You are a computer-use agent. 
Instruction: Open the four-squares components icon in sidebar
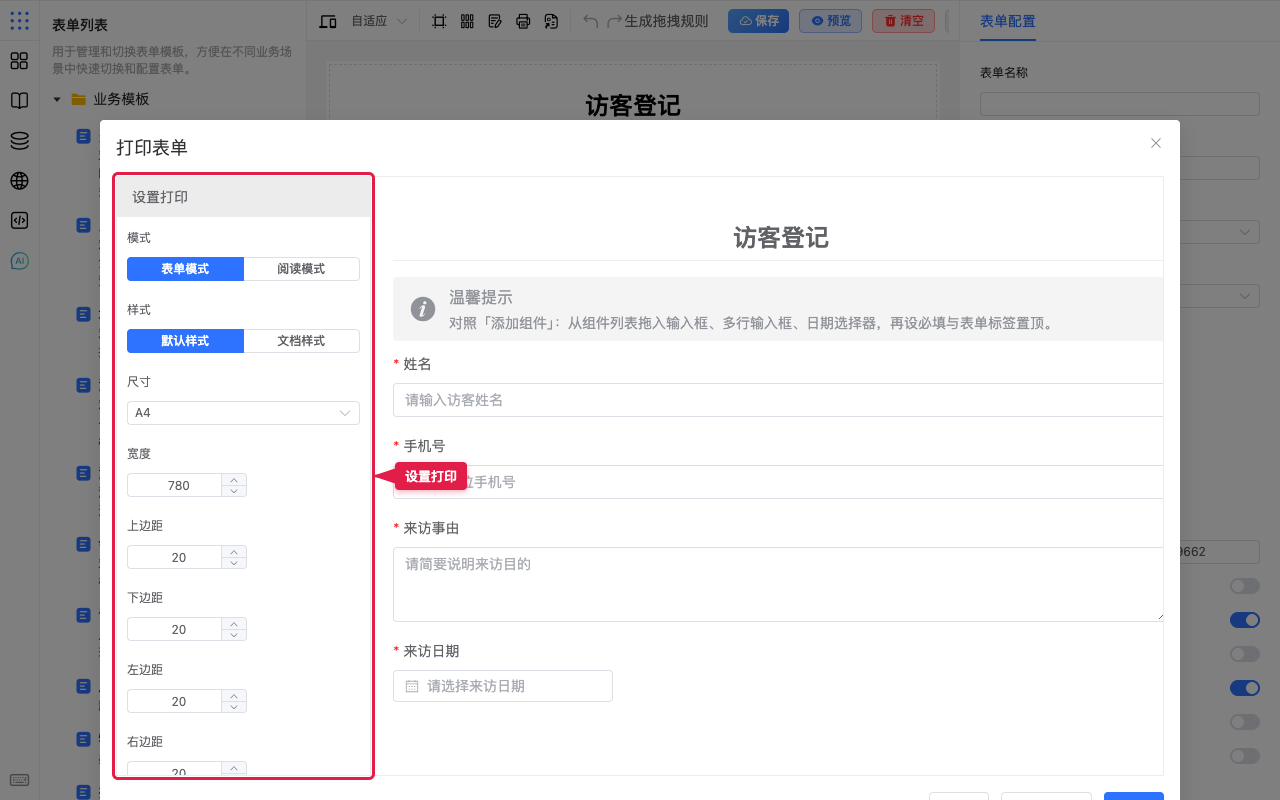coord(19,61)
